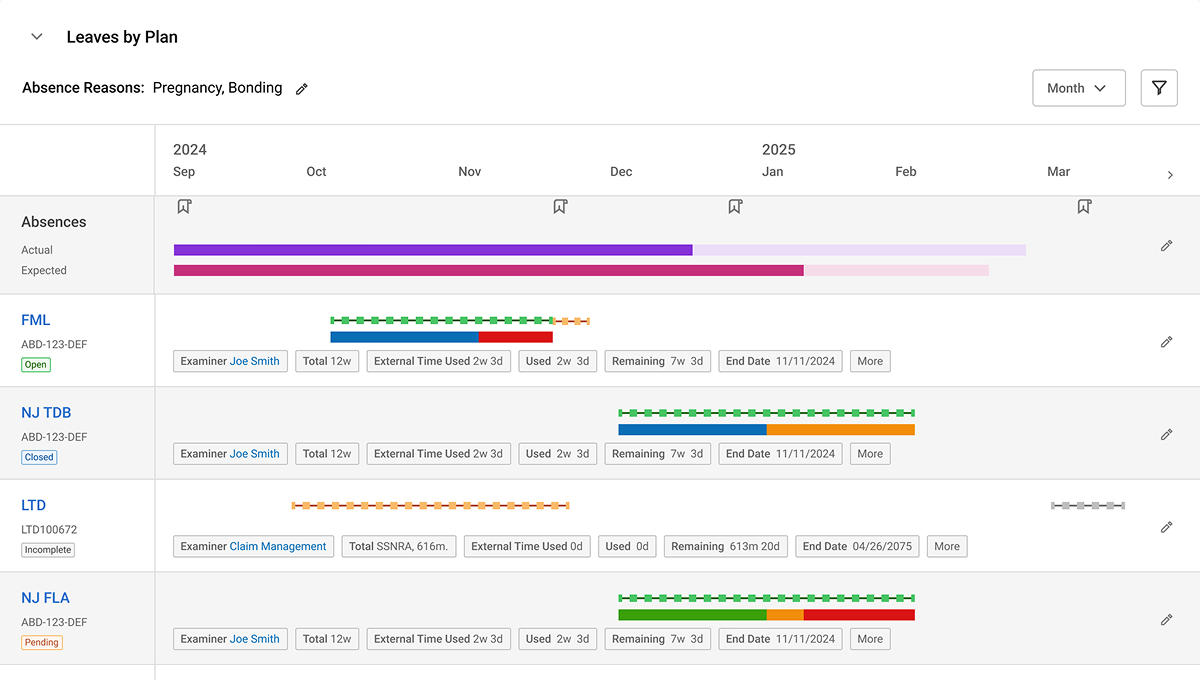
Task: Click the purple Actual absence bar
Action: [x=432, y=250]
